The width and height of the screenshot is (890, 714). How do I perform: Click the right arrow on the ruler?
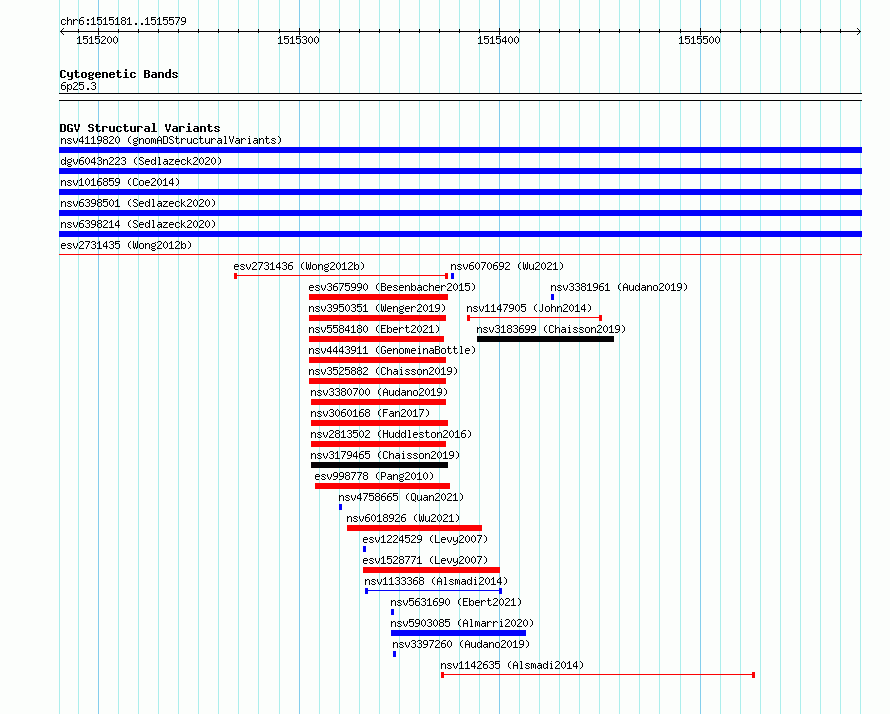(x=859, y=32)
